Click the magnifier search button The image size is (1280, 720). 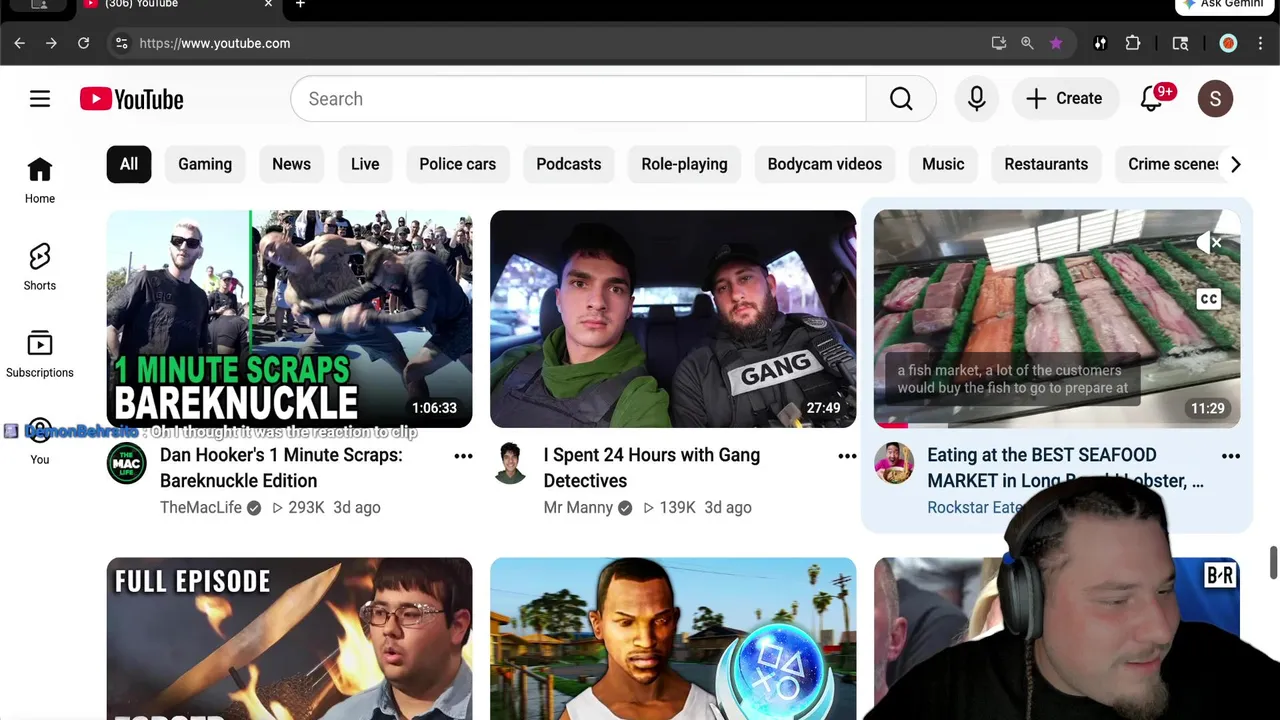pyautogui.click(x=901, y=99)
